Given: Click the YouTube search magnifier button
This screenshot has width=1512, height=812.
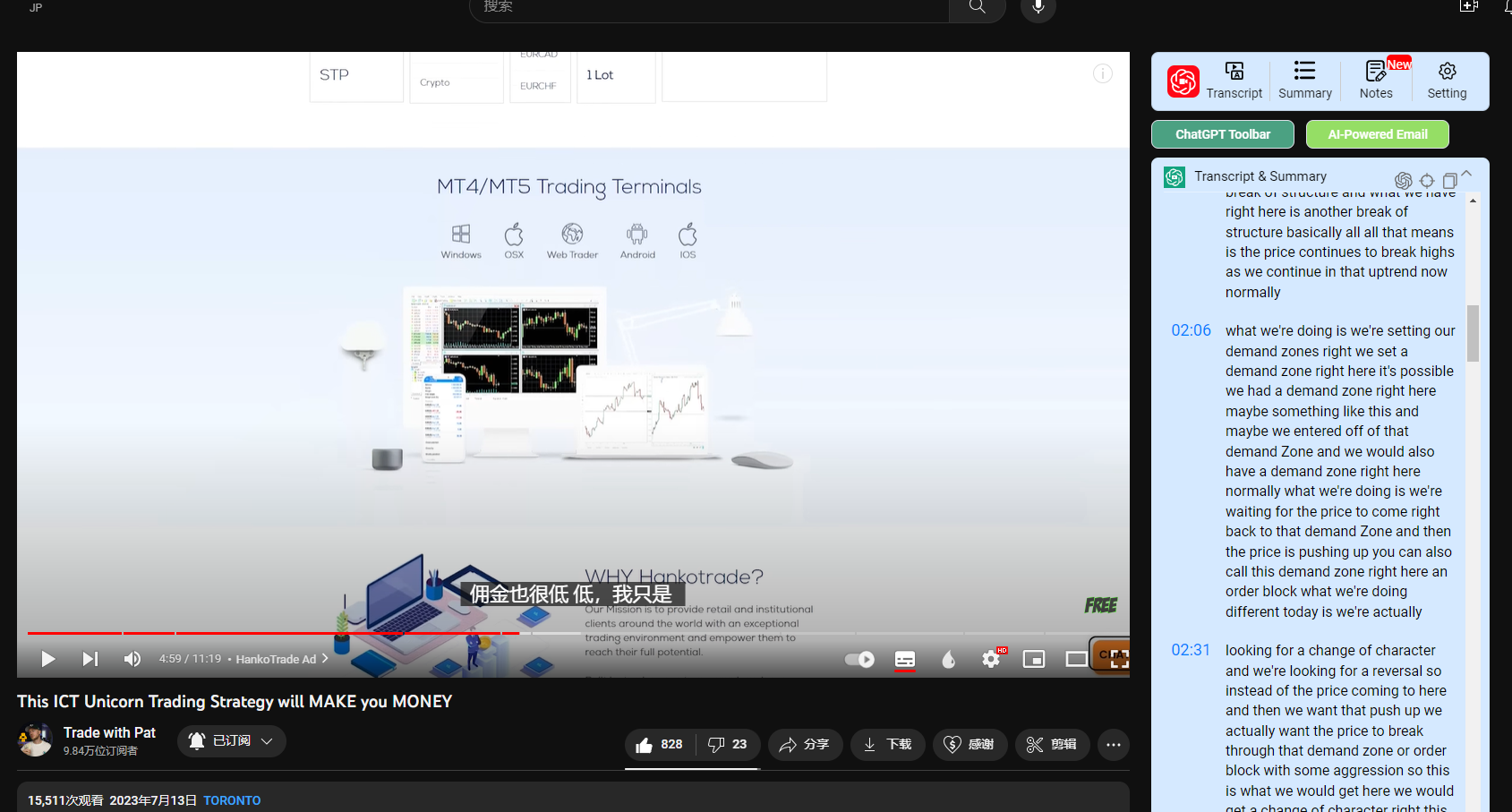Looking at the screenshot, I should (x=978, y=8).
